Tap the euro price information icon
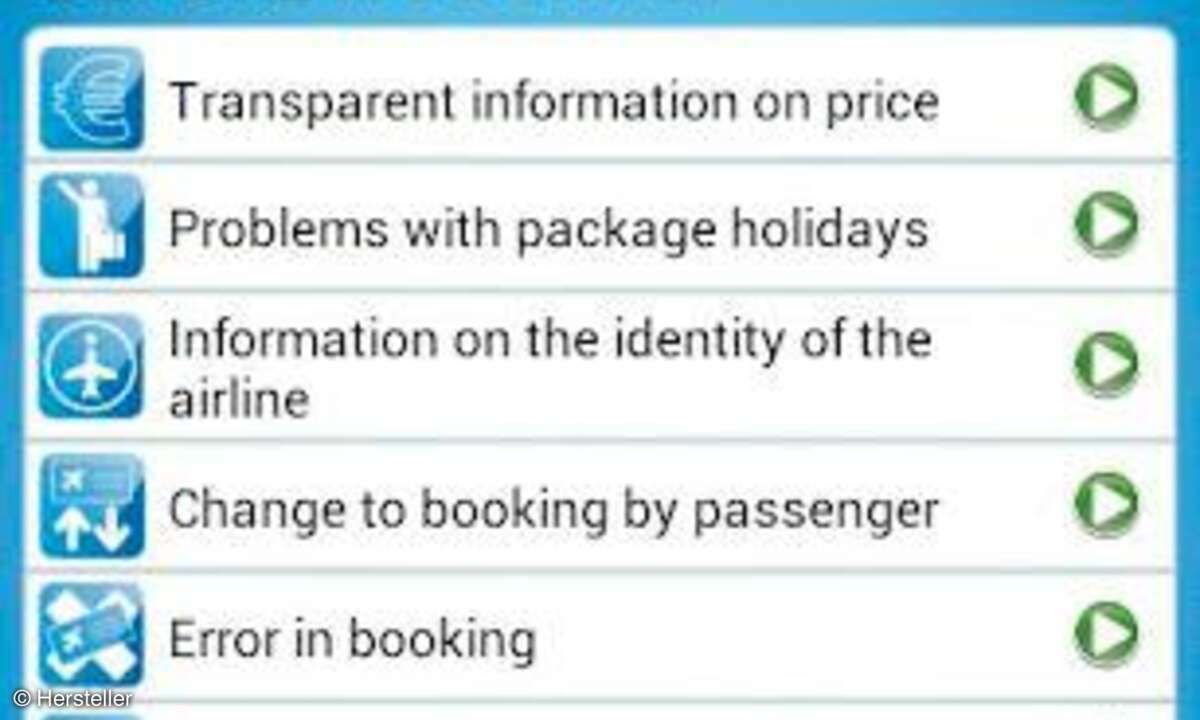Screen dimensions: 1200x720 [91, 98]
